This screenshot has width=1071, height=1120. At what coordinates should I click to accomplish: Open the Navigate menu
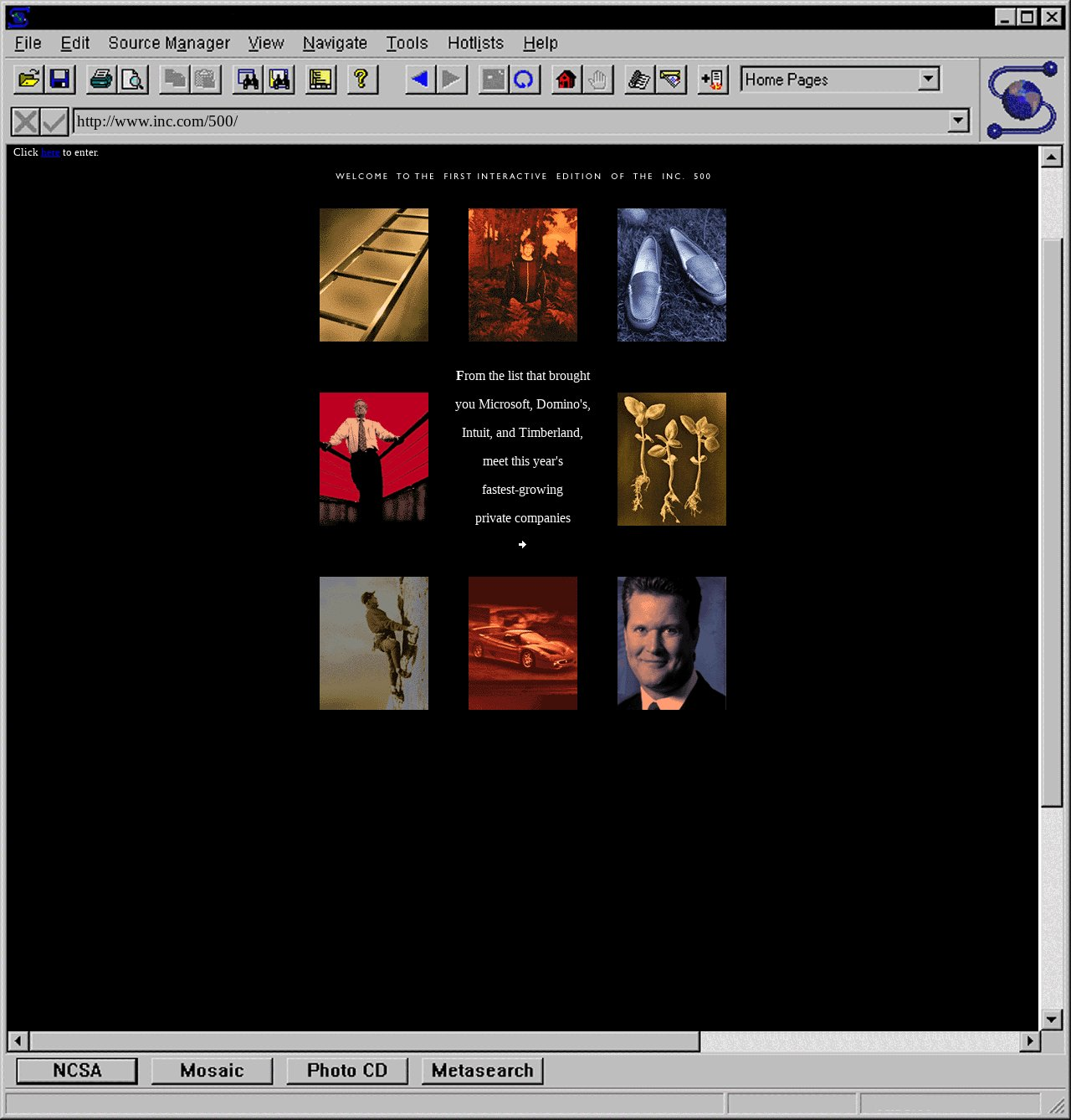pyautogui.click(x=335, y=43)
